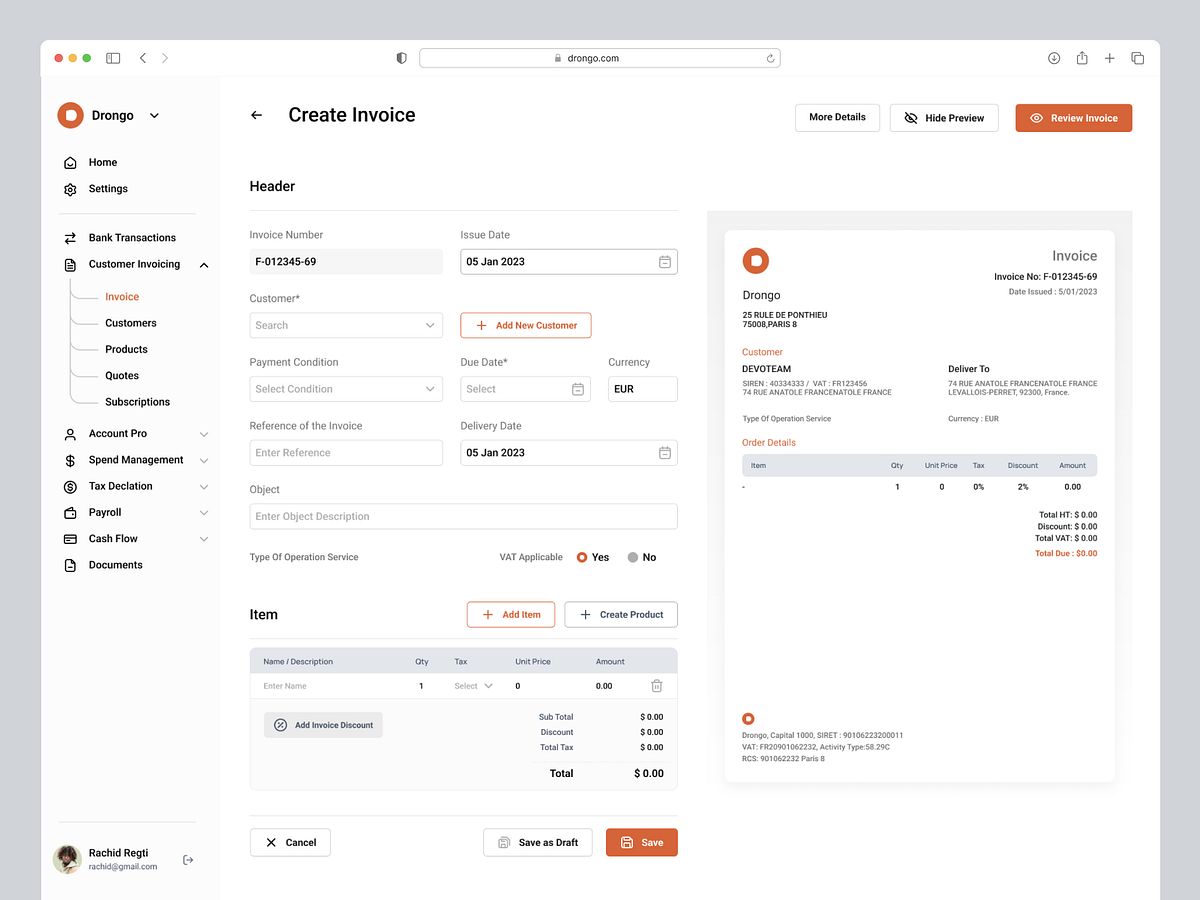This screenshot has height=900, width=1200.
Task: Switch to the Customers section
Action: click(129, 322)
